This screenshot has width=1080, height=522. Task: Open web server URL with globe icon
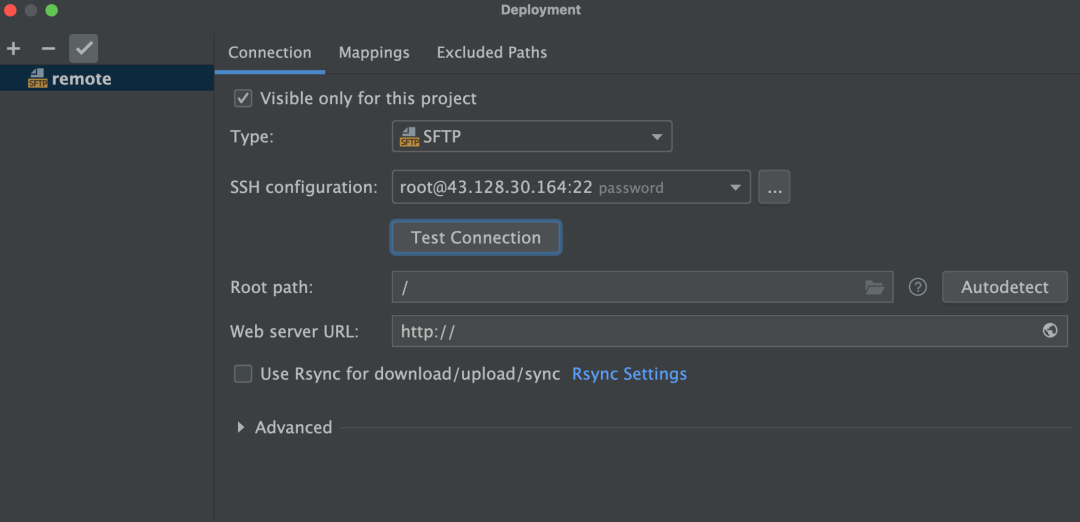[1050, 331]
